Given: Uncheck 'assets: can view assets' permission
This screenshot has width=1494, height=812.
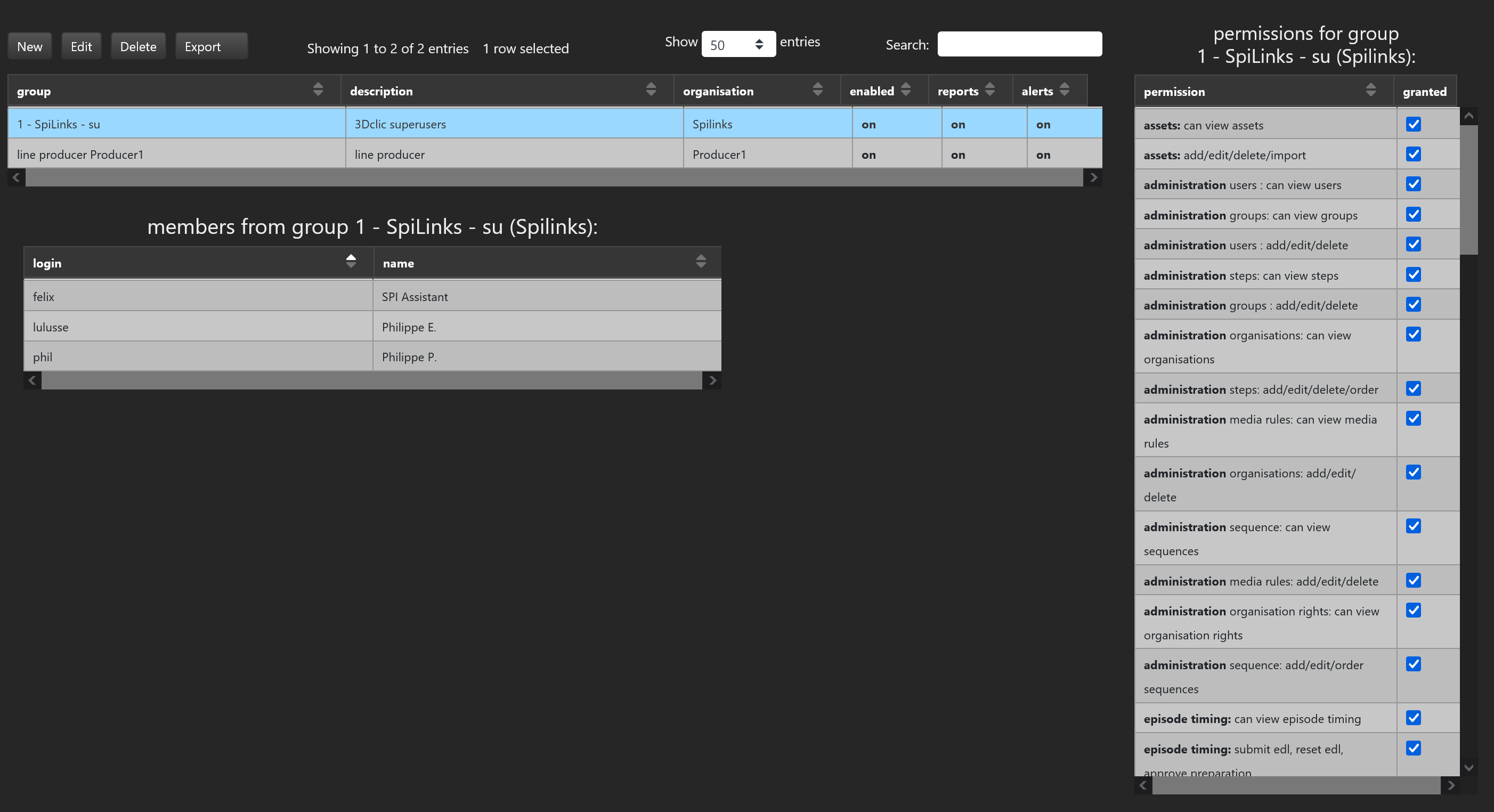Looking at the screenshot, I should [1413, 124].
